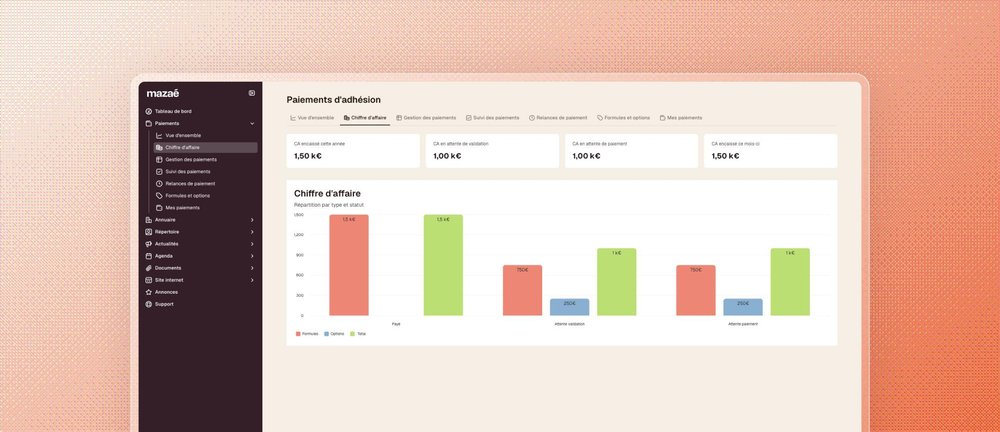Click the Attente validation axis label

[x=570, y=324]
